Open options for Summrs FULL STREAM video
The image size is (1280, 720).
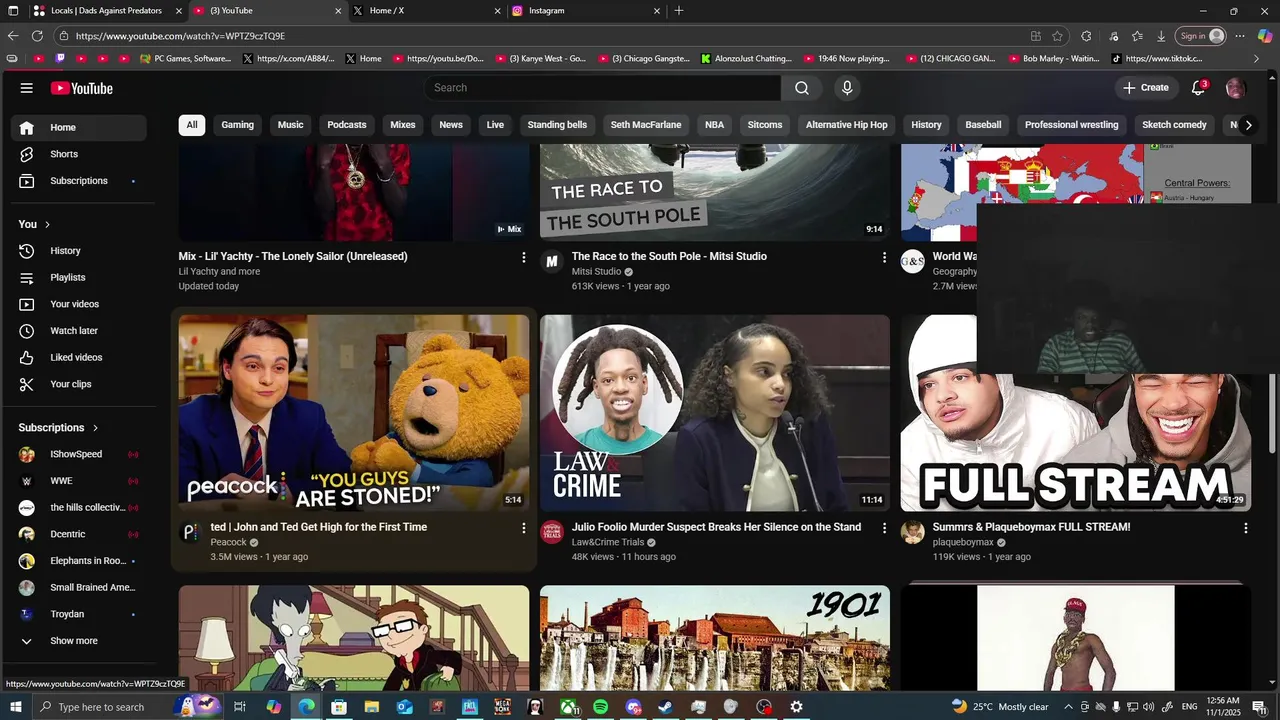pyautogui.click(x=1246, y=528)
